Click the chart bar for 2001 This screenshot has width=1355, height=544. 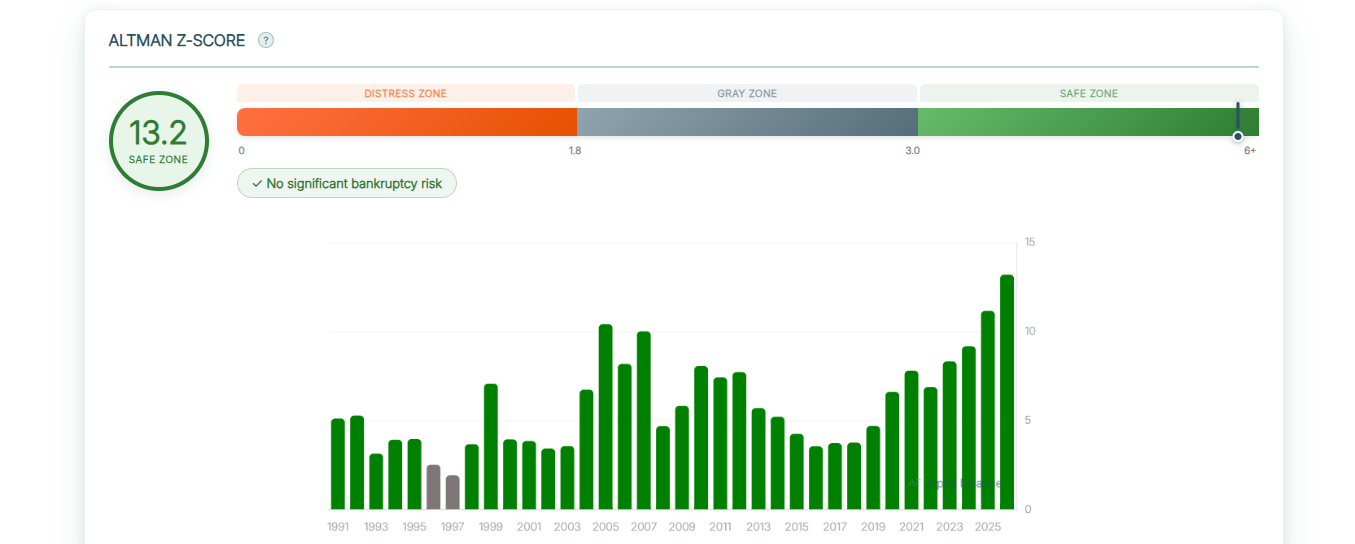click(529, 475)
